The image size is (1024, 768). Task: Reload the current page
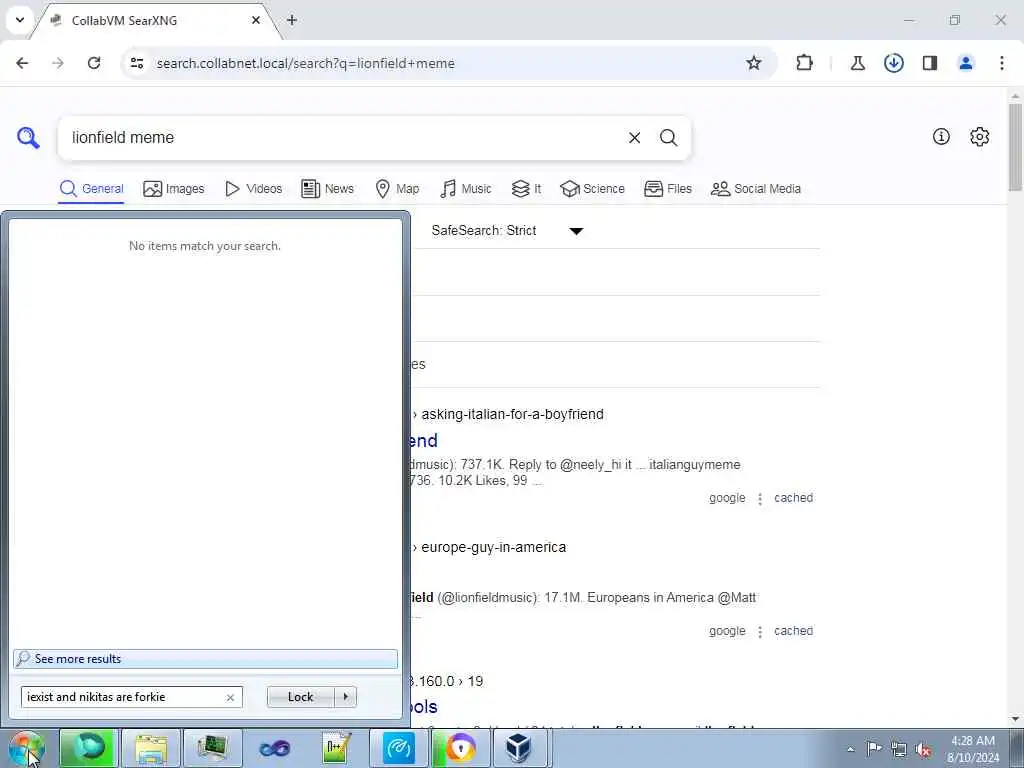94,63
